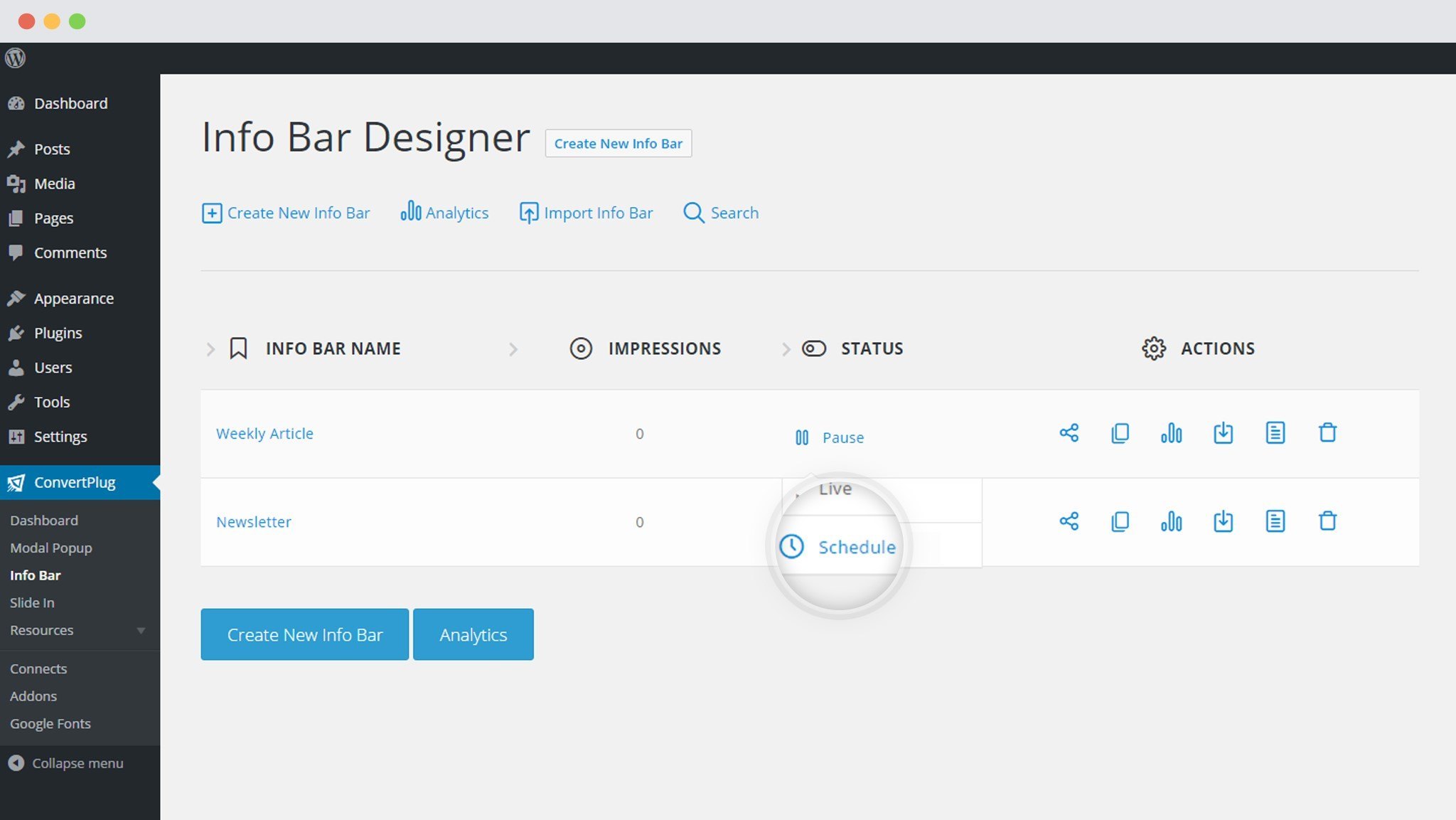Duplicate the Newsletter info bar
1456x820 pixels.
[1120, 521]
